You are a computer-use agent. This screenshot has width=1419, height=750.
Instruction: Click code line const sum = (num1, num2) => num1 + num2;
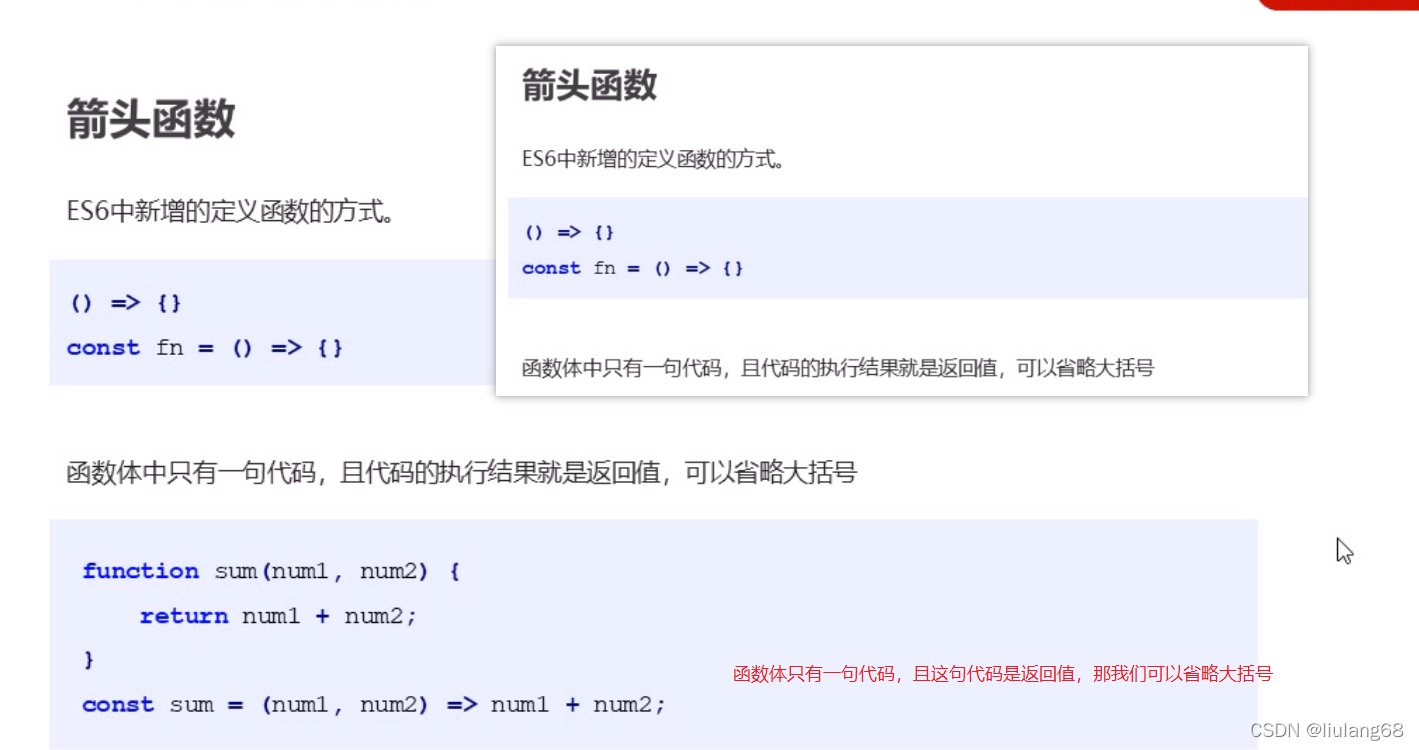pos(374,704)
